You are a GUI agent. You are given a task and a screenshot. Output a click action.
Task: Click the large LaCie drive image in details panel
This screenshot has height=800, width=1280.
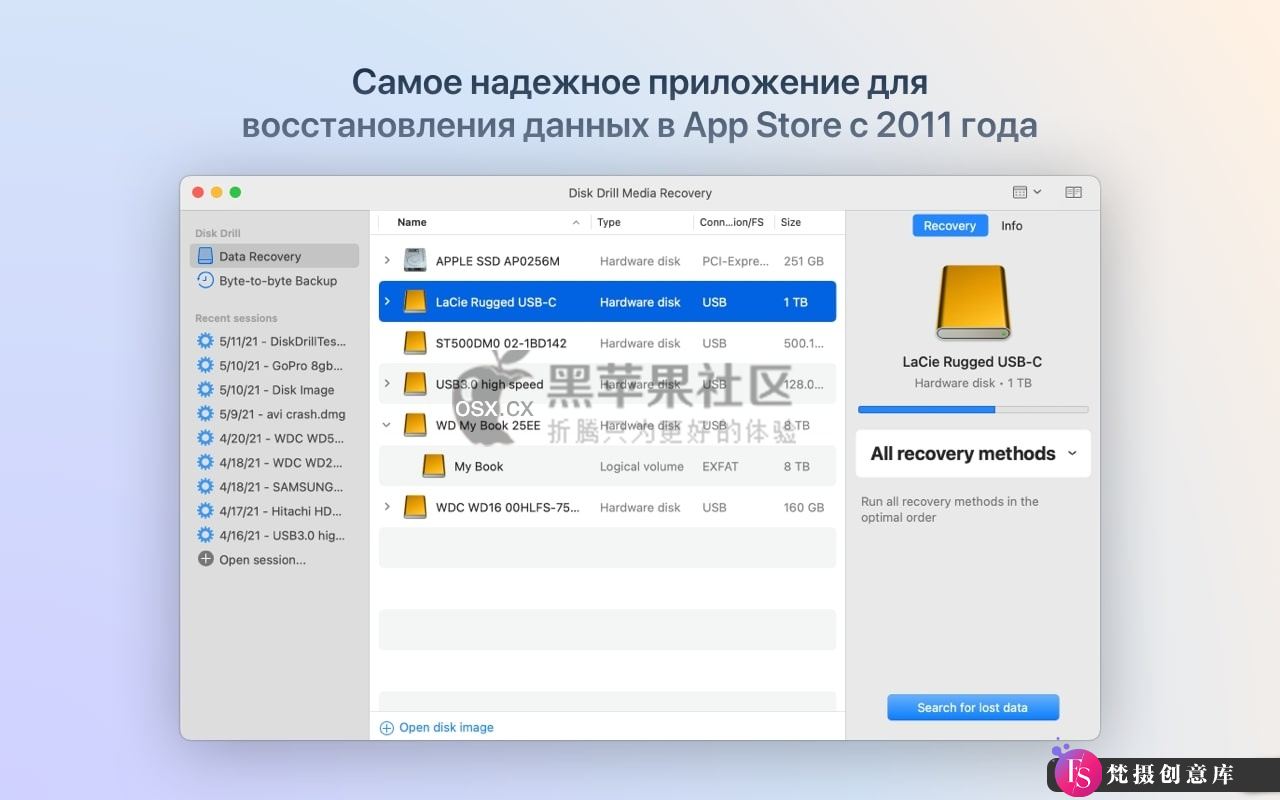972,303
